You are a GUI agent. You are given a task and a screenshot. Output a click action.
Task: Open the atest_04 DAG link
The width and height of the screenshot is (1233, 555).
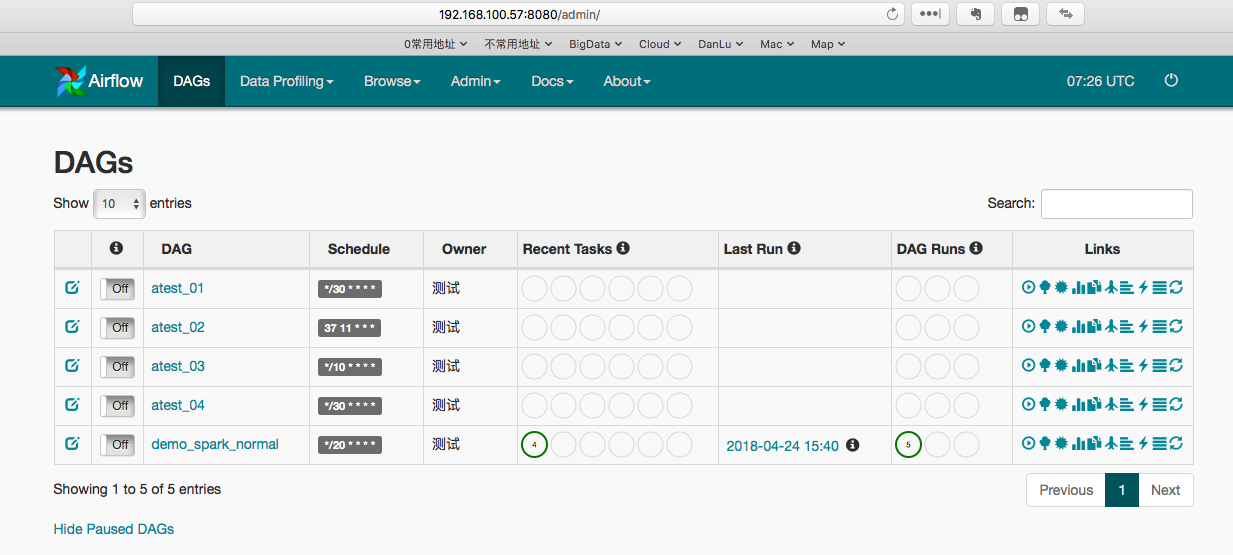point(178,405)
